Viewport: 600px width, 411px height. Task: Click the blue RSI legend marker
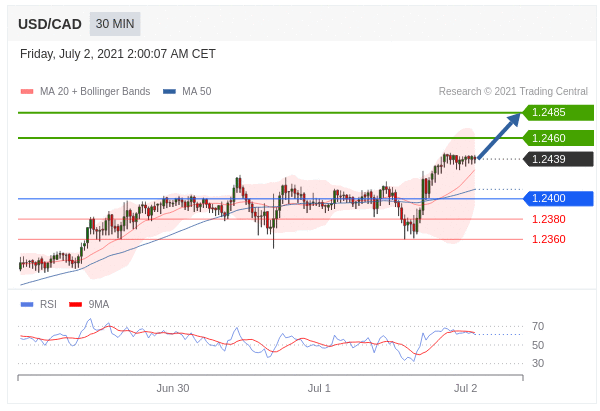(27, 304)
